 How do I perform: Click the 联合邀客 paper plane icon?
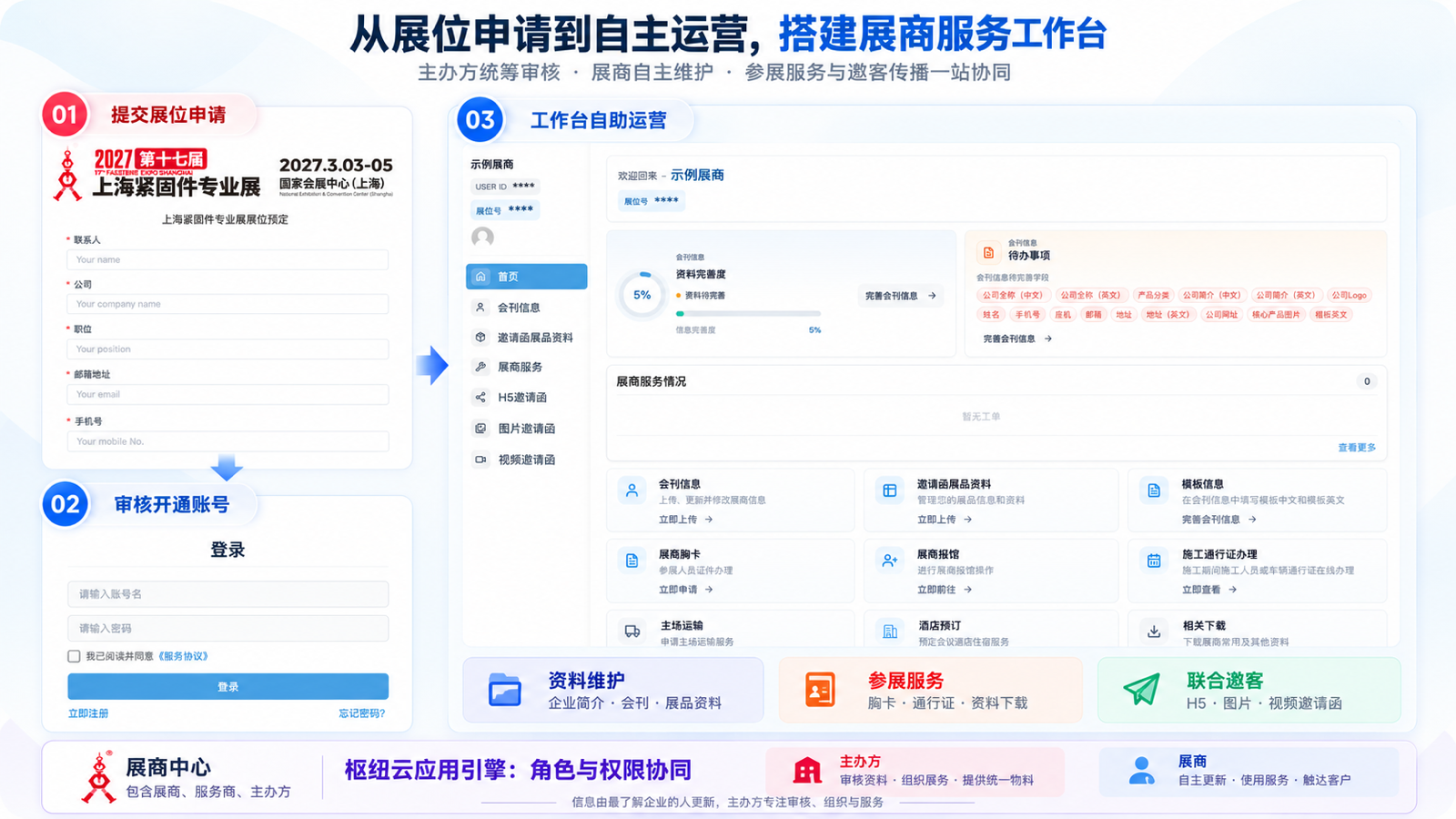(x=1141, y=690)
